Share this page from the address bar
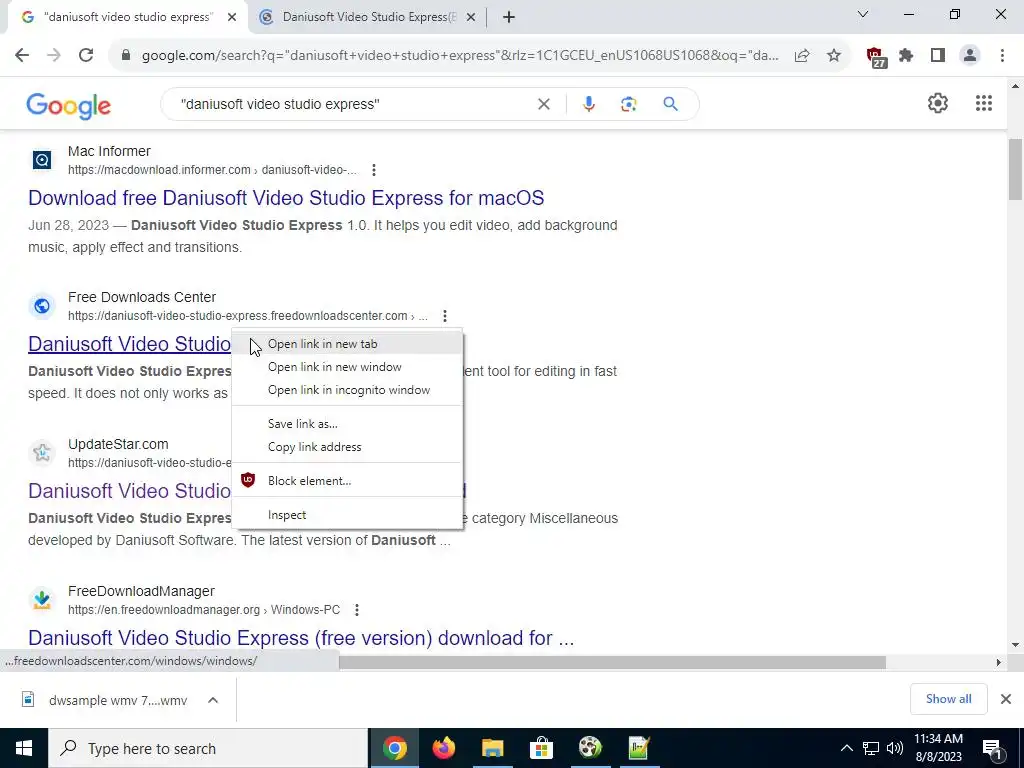Image resolution: width=1024 pixels, height=768 pixels. 802,56
